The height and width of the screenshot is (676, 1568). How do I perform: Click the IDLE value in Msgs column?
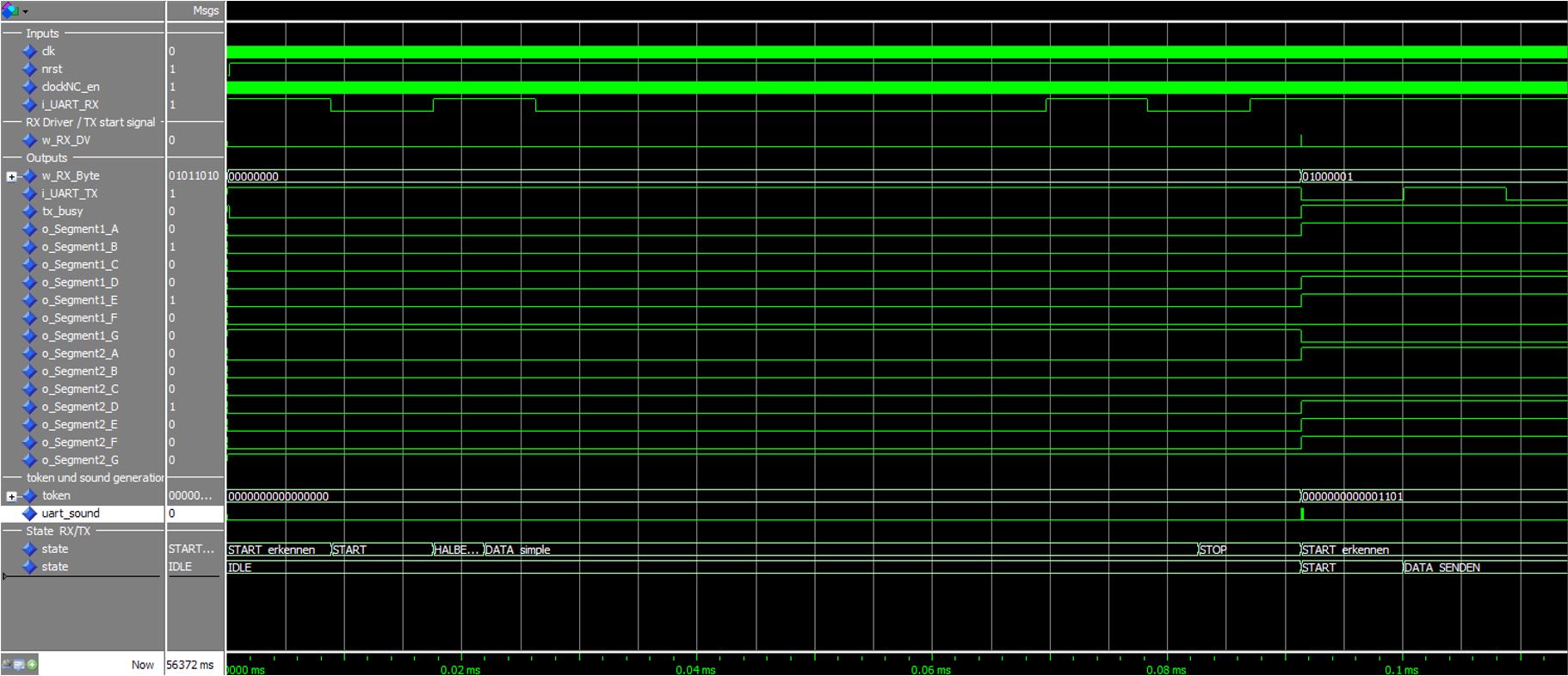pos(181,567)
